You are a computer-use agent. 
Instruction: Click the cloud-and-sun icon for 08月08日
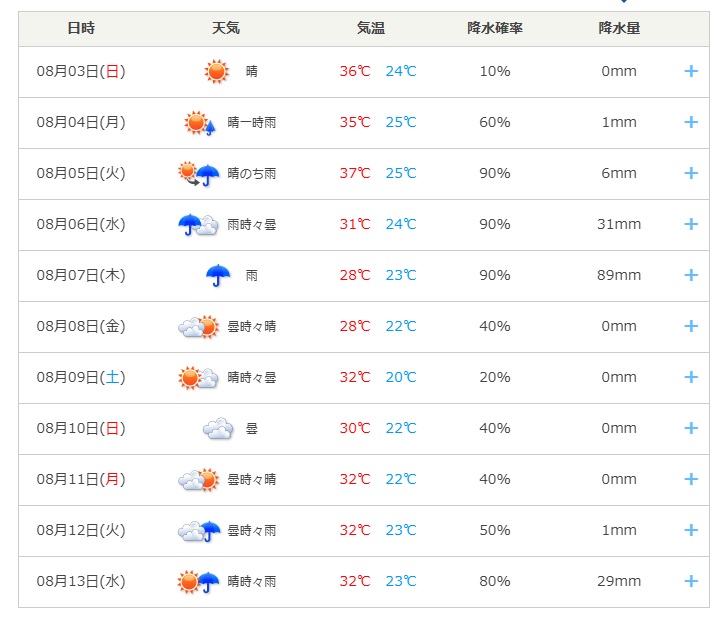click(x=198, y=327)
